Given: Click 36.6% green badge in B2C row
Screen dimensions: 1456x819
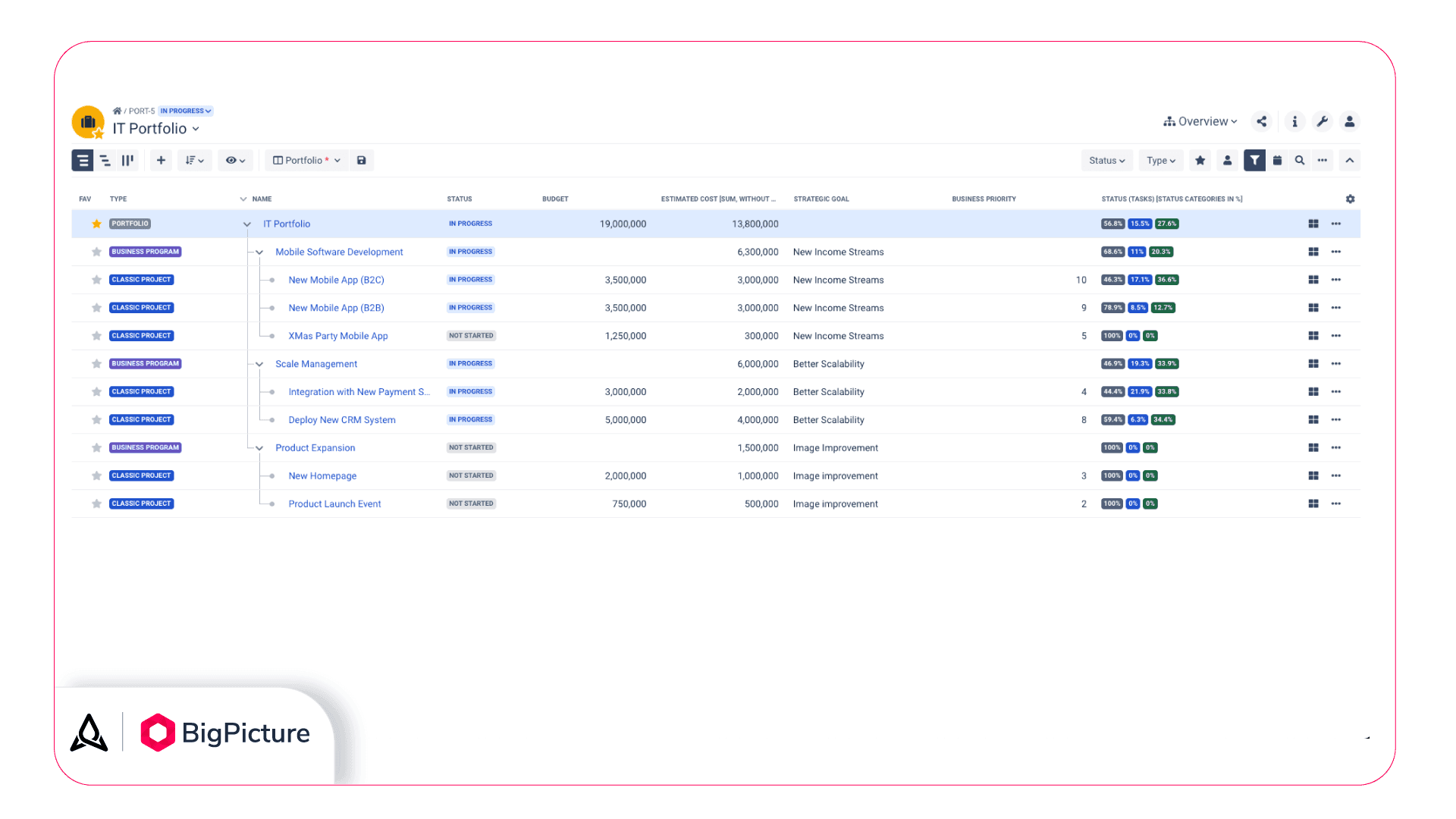Looking at the screenshot, I should [x=1167, y=280].
